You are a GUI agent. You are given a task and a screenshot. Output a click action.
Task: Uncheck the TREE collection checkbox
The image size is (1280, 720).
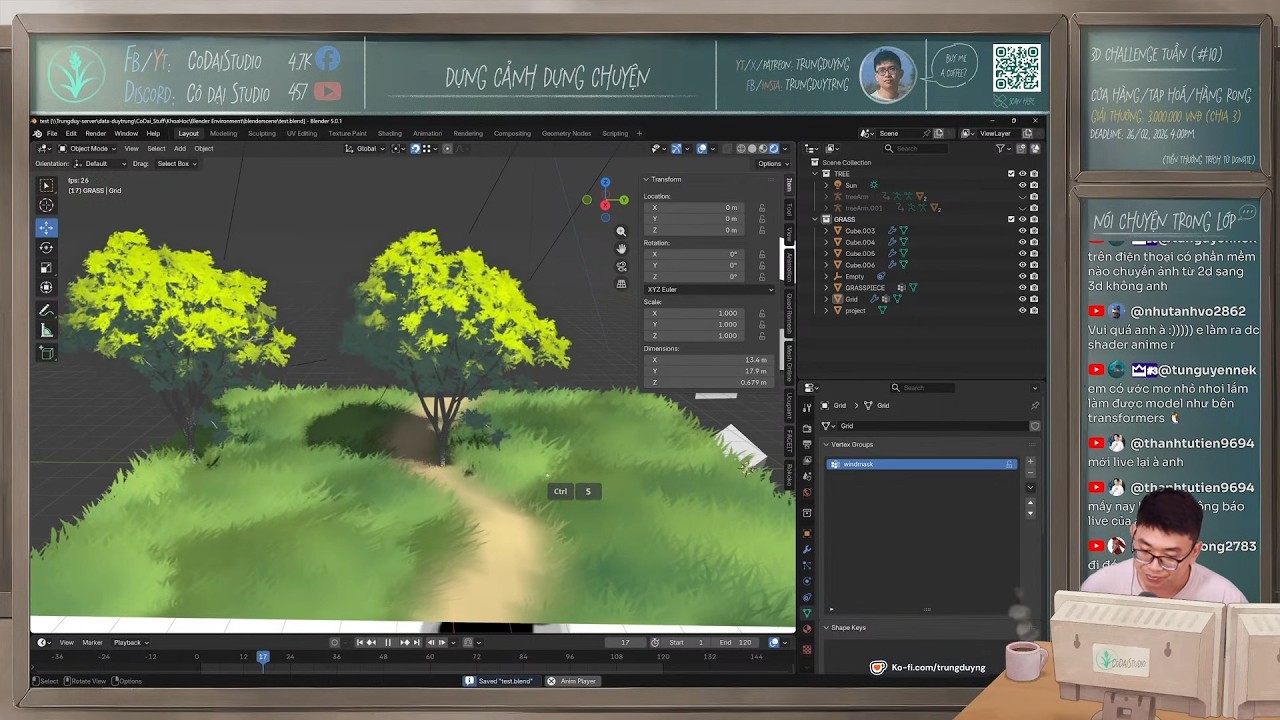[x=1011, y=174]
